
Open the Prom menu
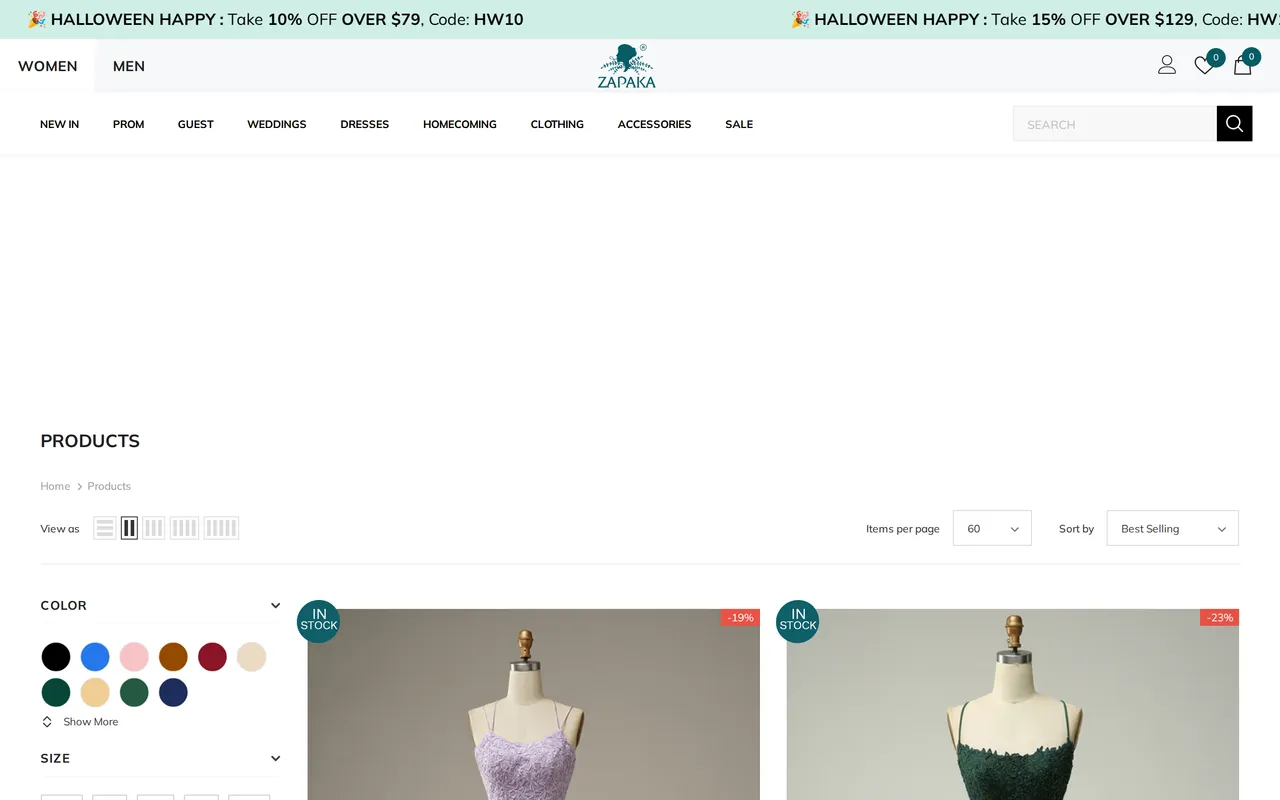point(128,124)
